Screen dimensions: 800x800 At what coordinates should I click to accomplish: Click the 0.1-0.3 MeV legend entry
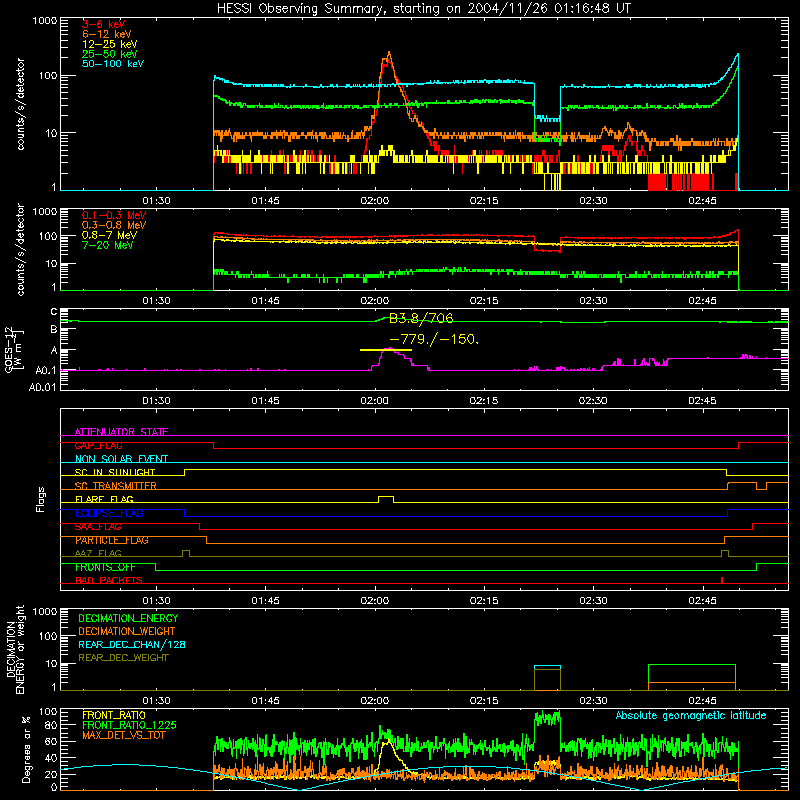click(x=114, y=215)
